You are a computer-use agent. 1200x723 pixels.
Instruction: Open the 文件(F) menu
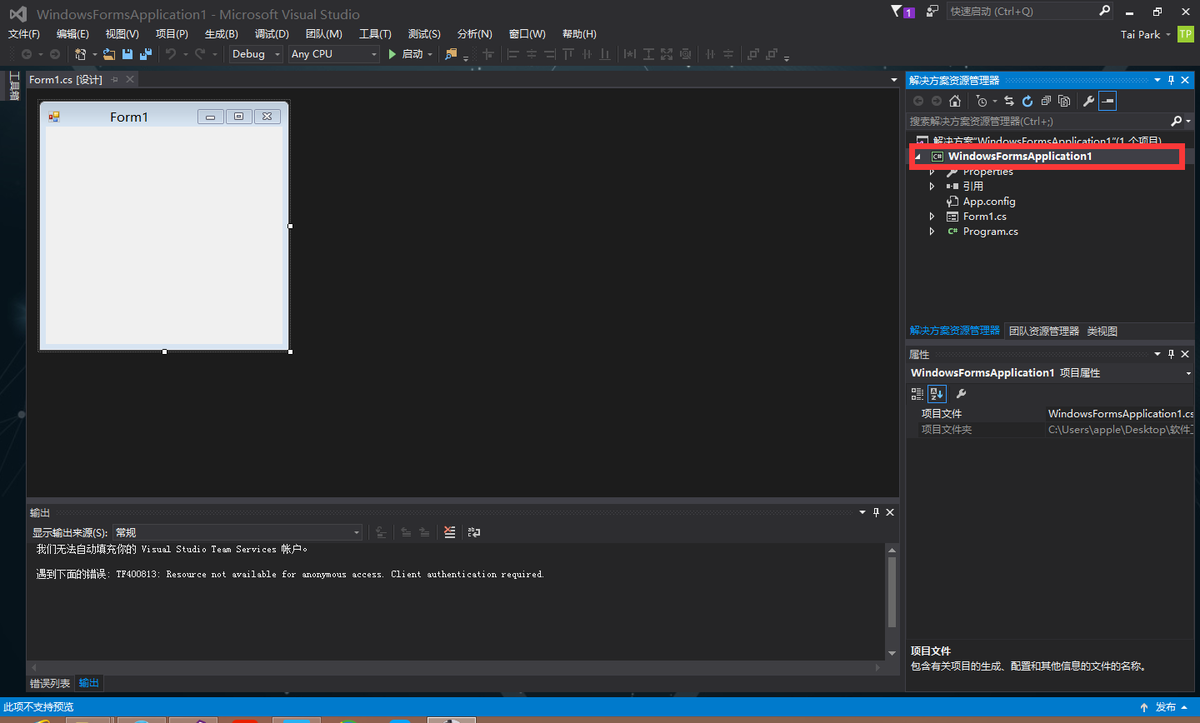(x=24, y=34)
